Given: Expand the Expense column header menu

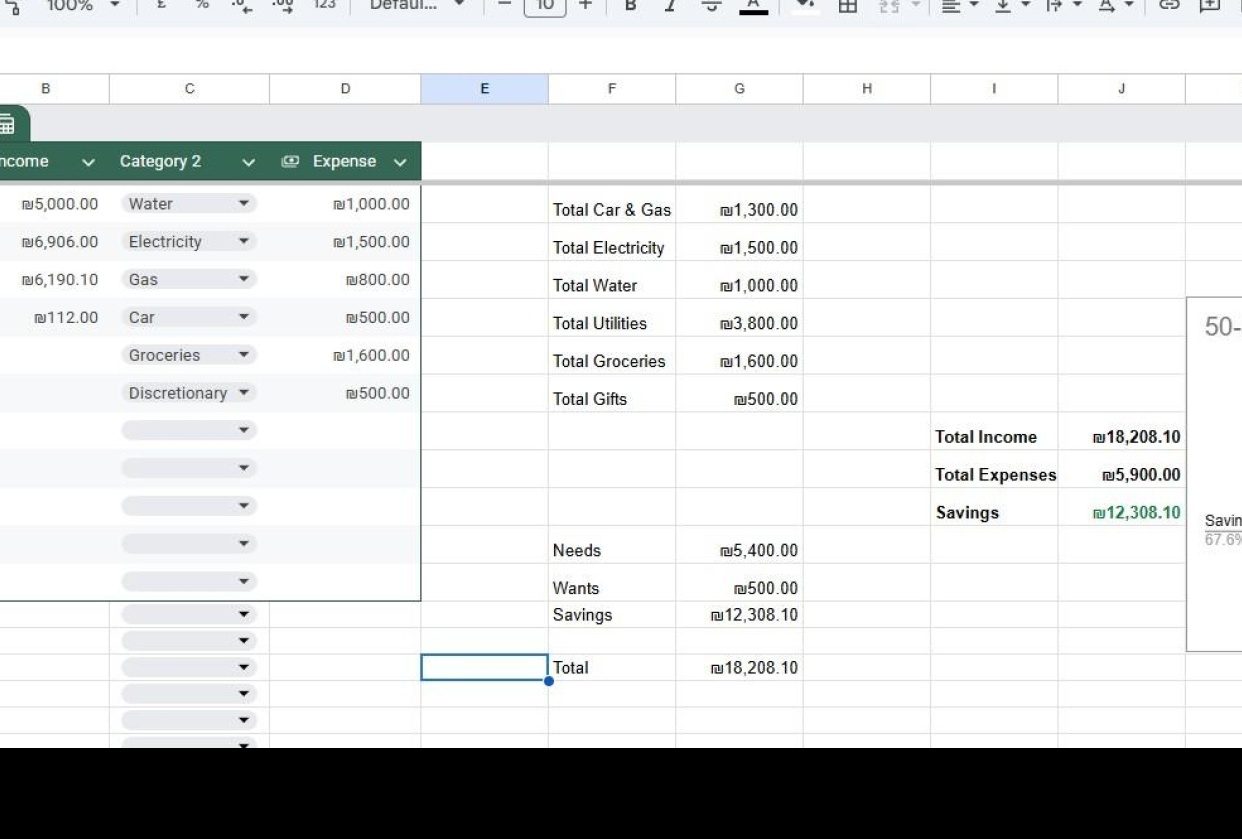Looking at the screenshot, I should 400,162.
